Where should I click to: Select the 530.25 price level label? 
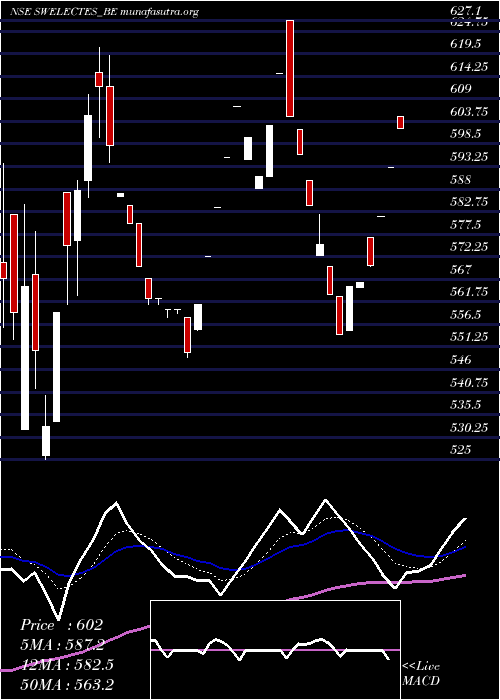tap(469, 428)
